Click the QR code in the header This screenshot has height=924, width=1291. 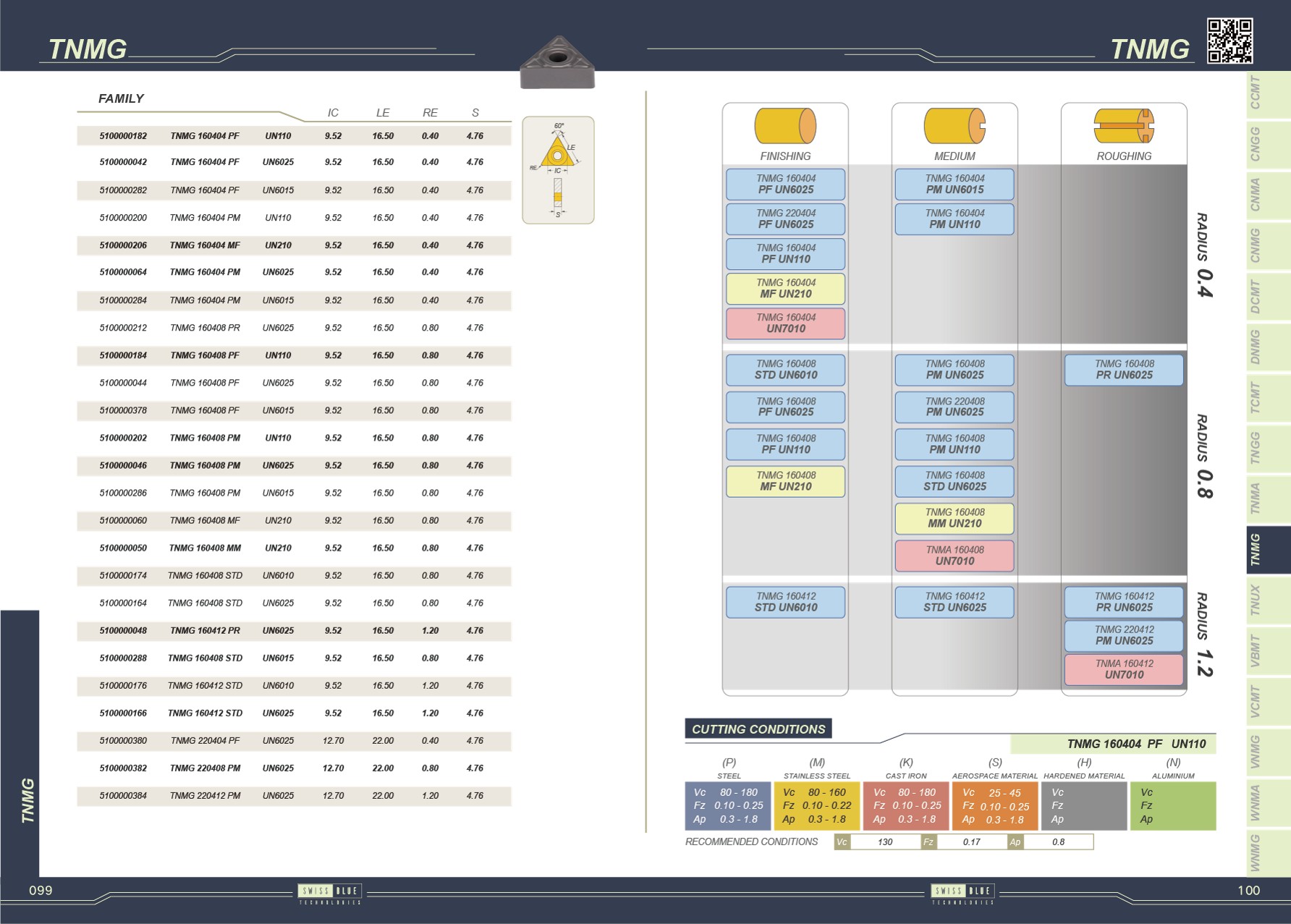[1229, 41]
